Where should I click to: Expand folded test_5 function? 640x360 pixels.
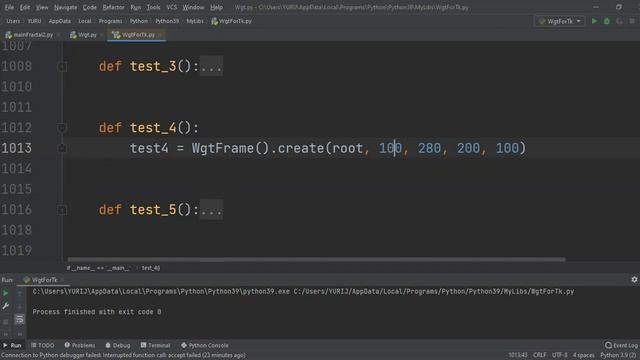62,210
